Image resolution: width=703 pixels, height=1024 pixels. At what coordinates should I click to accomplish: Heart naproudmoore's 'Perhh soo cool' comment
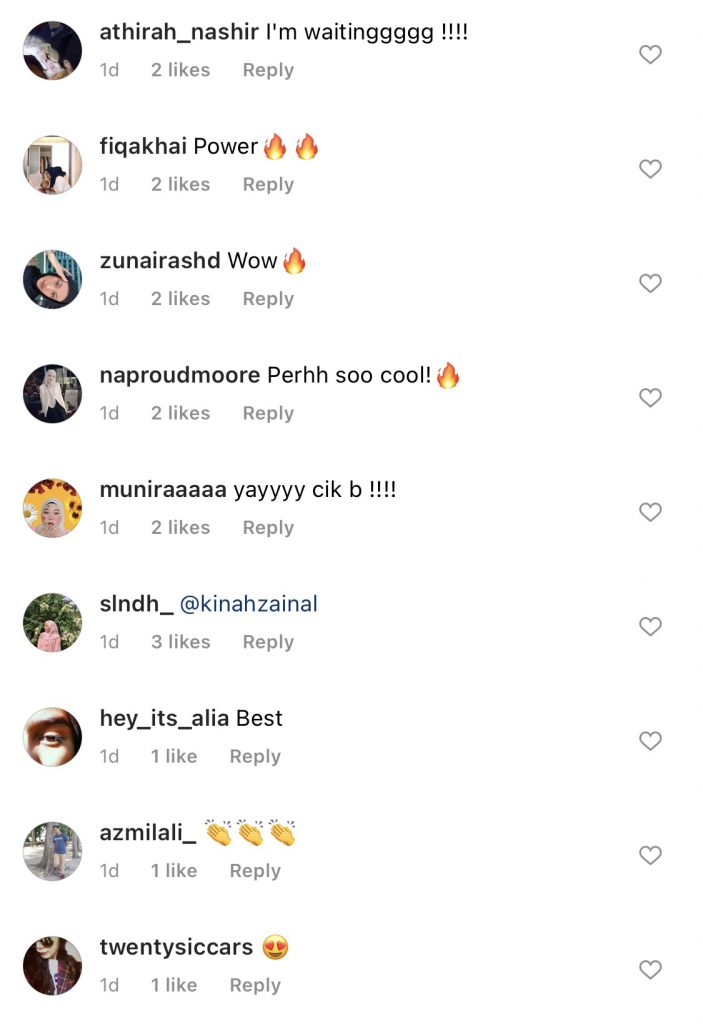650,398
